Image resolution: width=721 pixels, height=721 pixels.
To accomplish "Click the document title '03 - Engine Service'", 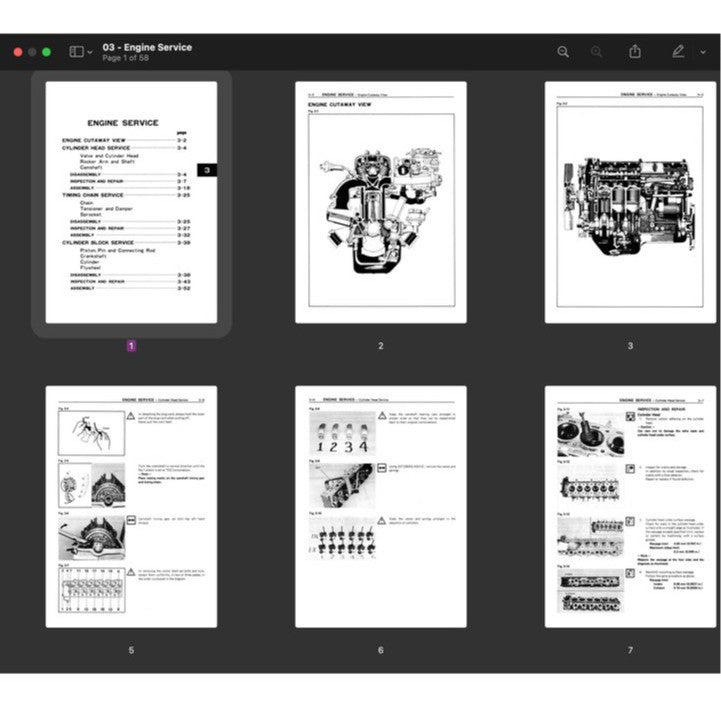I will pos(147,47).
